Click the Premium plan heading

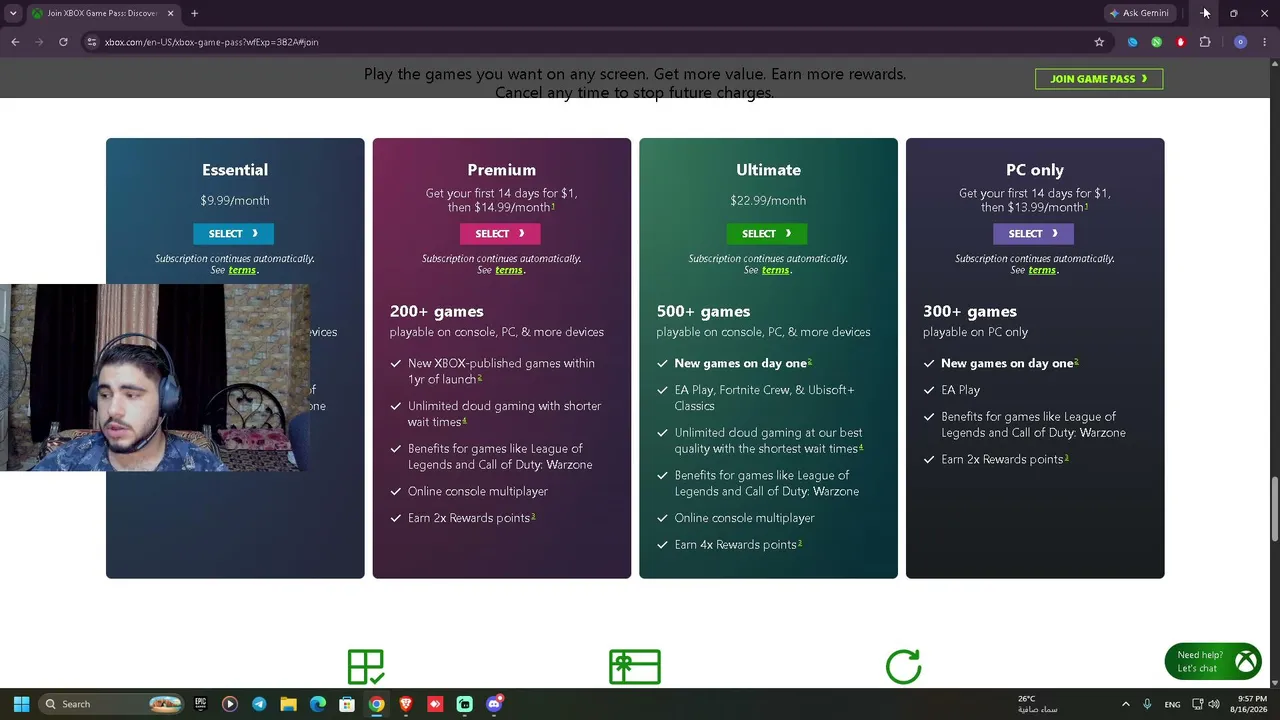click(501, 170)
